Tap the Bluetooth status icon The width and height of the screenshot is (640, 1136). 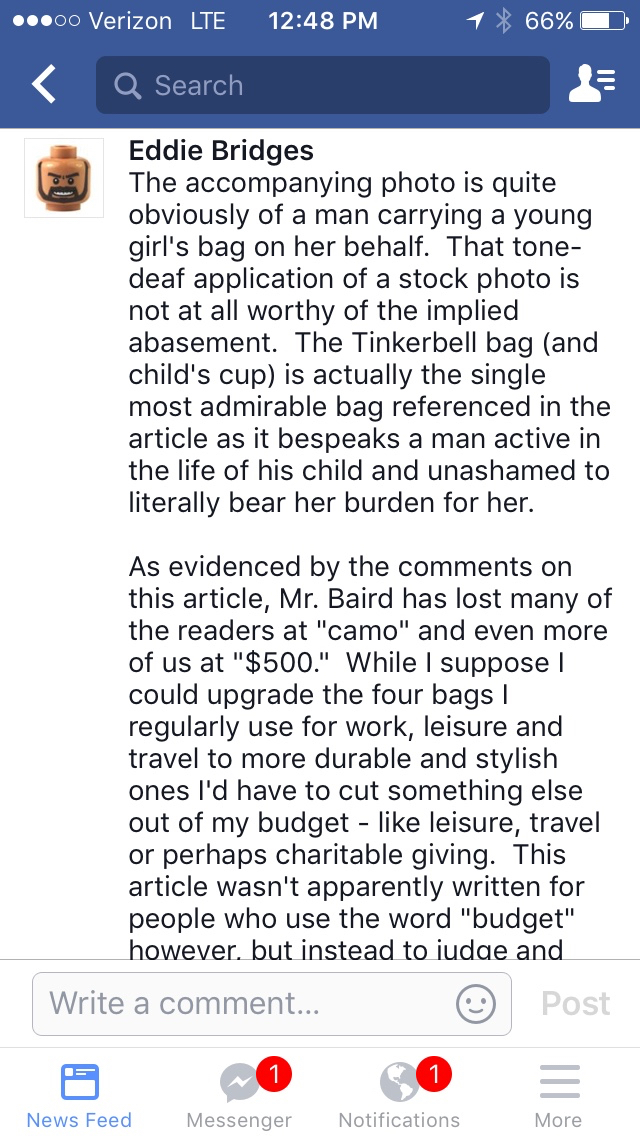(503, 21)
